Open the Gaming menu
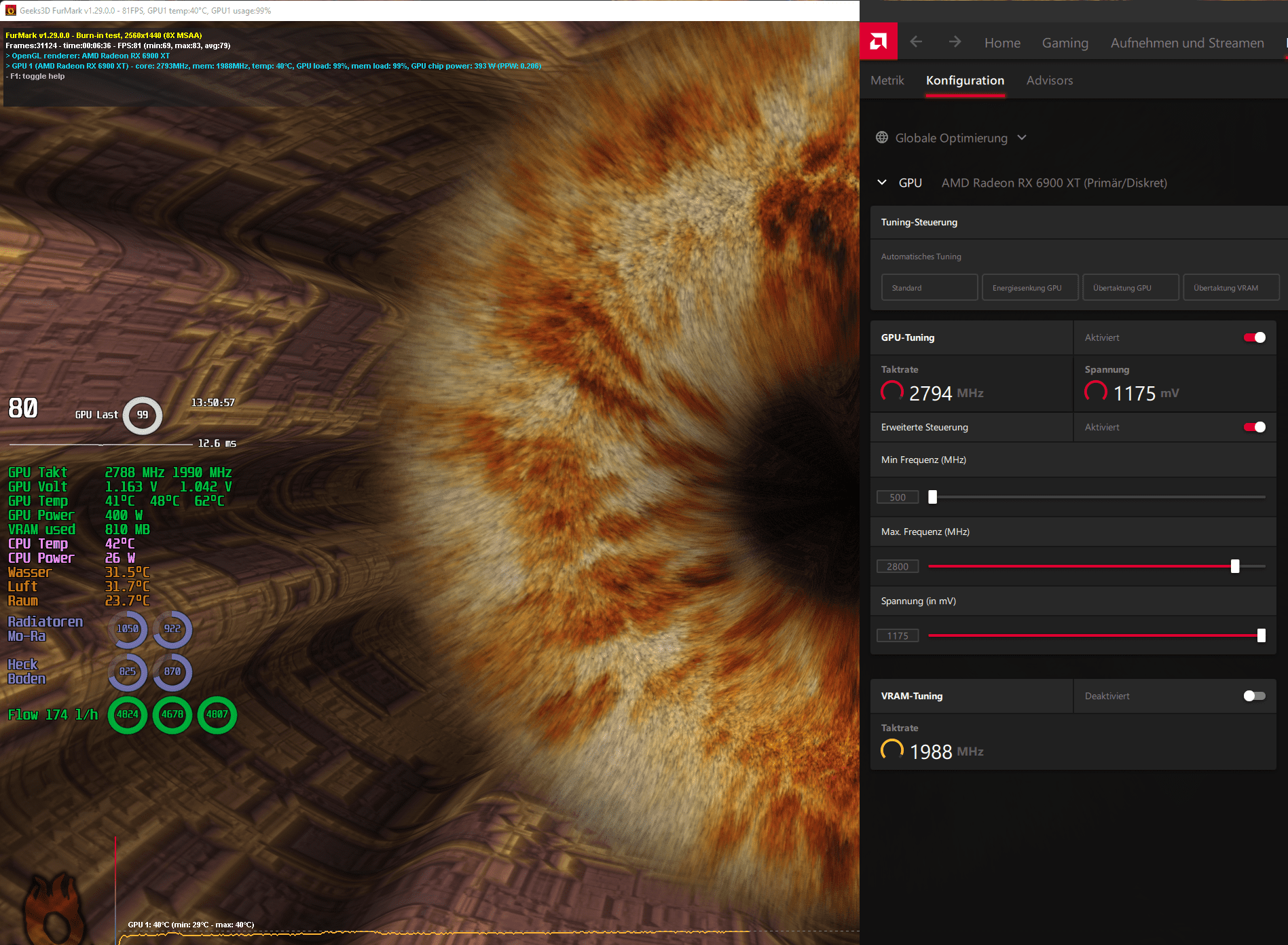The height and width of the screenshot is (945, 1288). pyautogui.click(x=1065, y=43)
